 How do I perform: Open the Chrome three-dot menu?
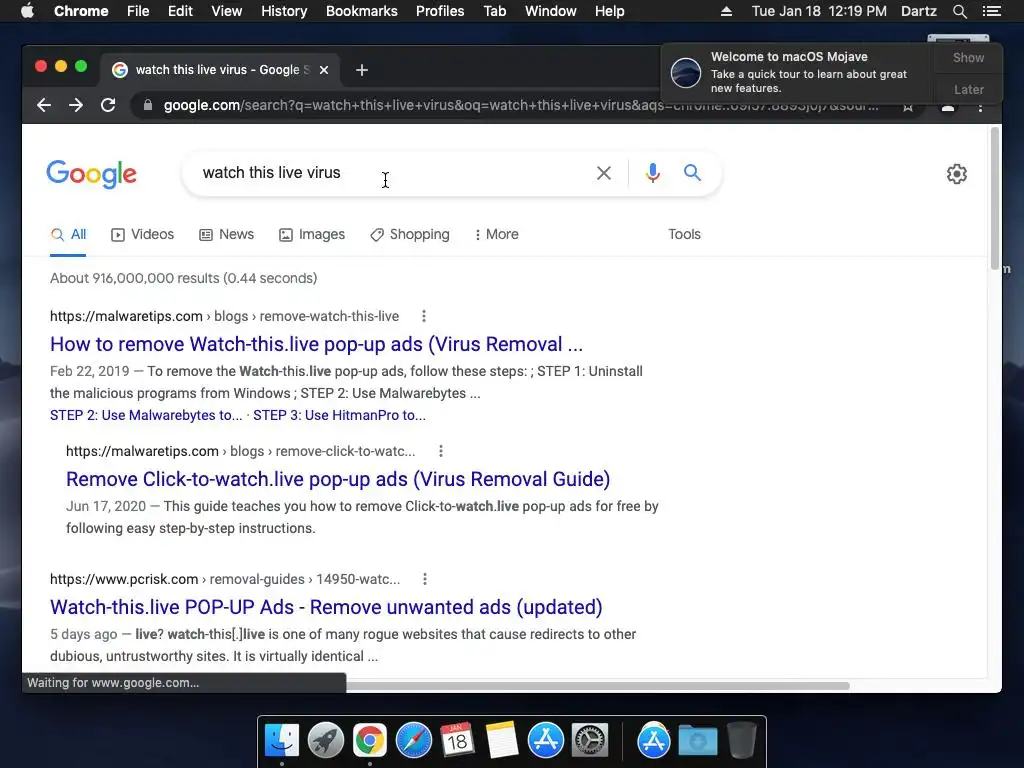pyautogui.click(x=980, y=107)
